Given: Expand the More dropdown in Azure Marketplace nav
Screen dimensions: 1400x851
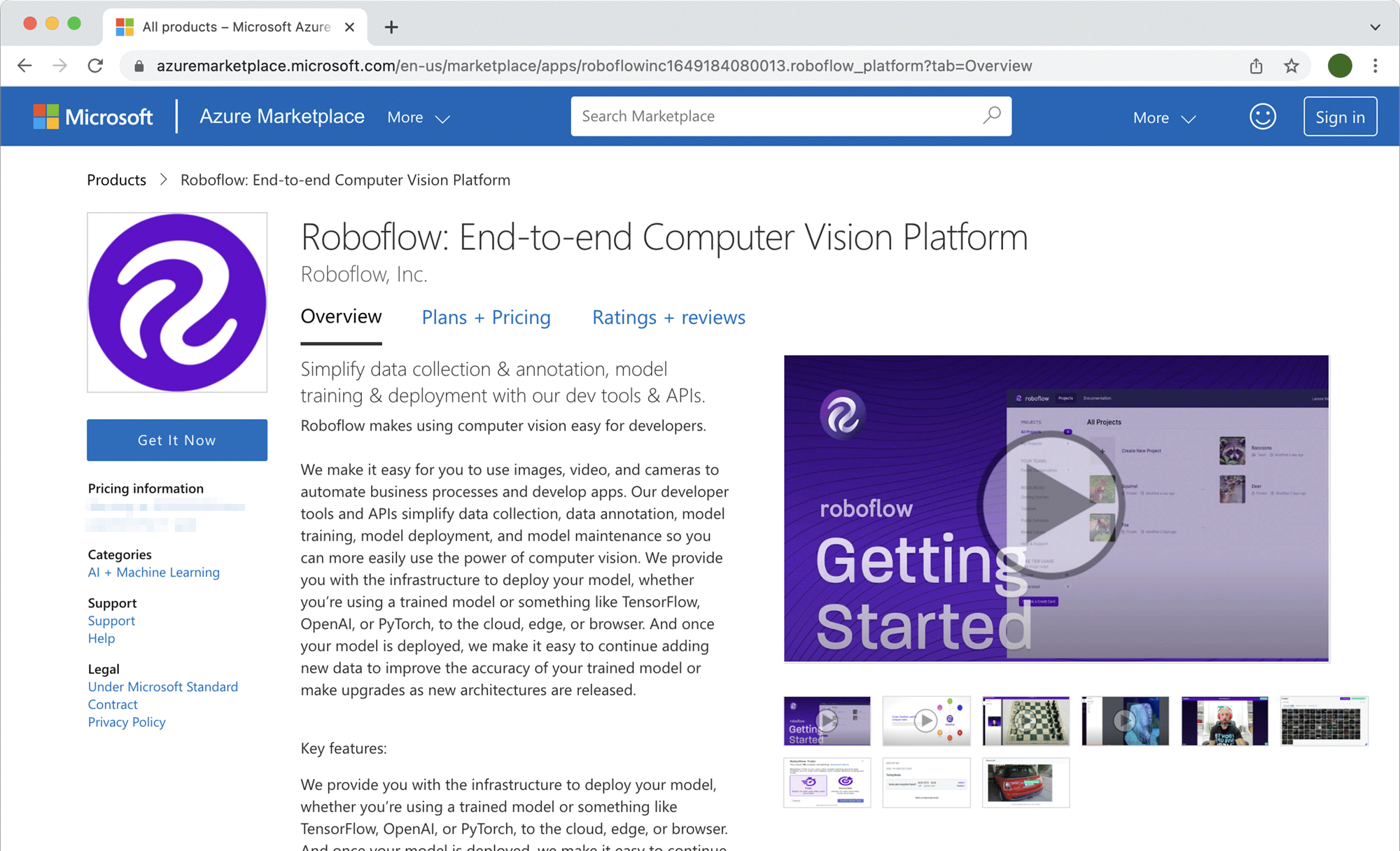Looking at the screenshot, I should pos(417,116).
